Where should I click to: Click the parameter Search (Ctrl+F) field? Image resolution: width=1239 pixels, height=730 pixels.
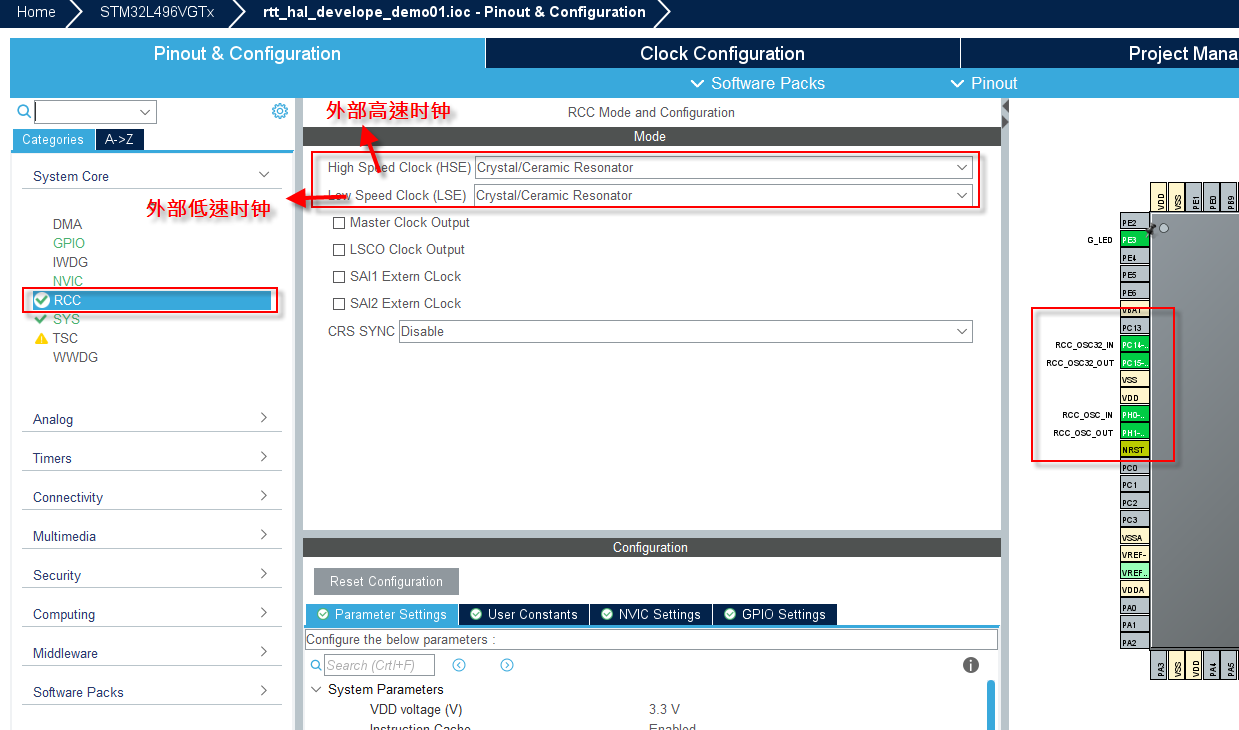click(379, 665)
